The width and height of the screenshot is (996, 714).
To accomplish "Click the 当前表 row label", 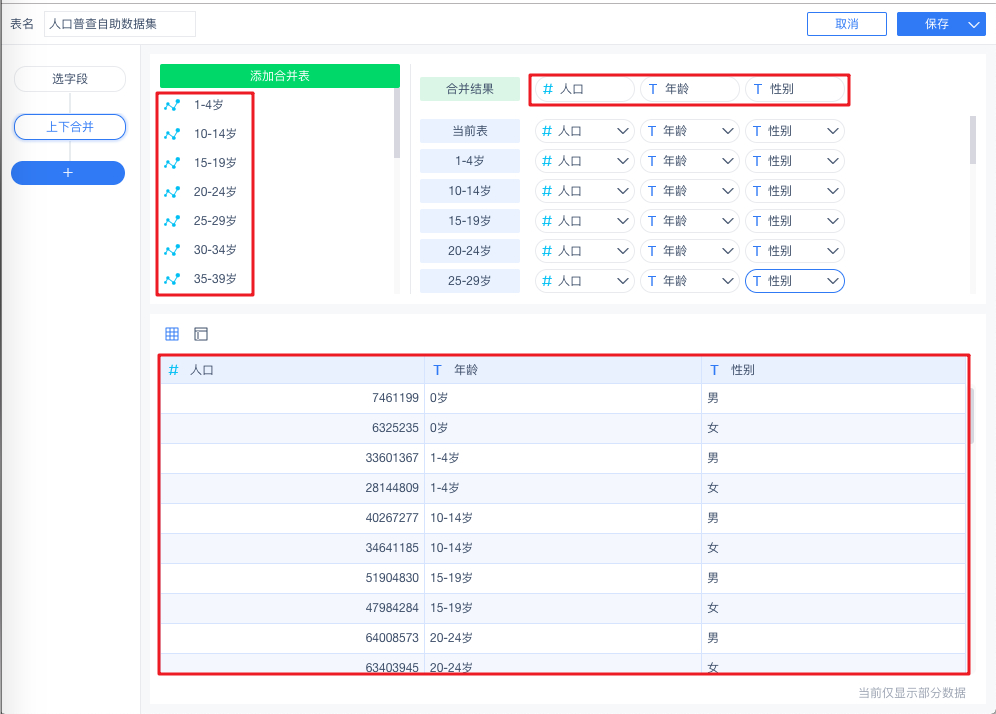I will coord(469,131).
